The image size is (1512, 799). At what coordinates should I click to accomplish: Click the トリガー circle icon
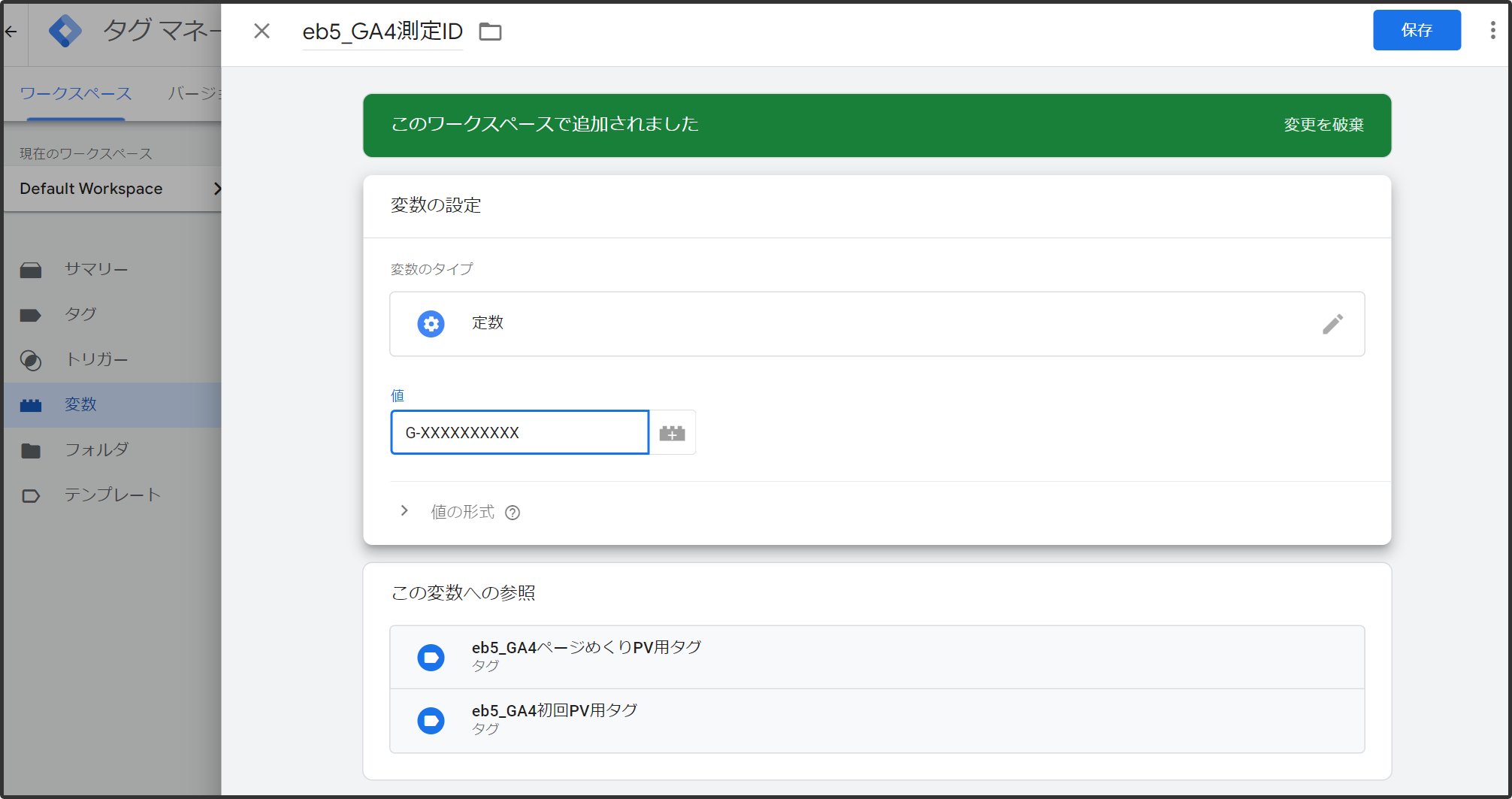(x=31, y=360)
